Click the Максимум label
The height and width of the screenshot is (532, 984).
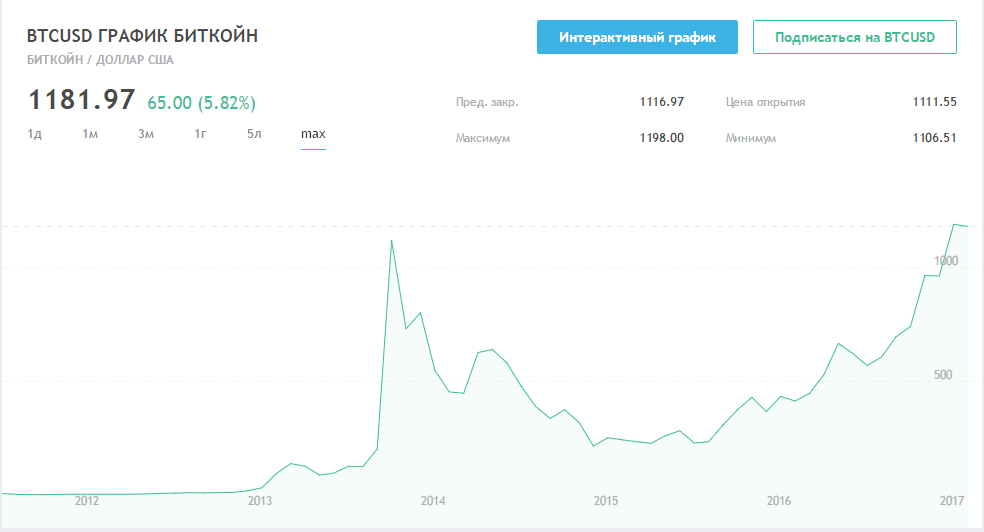(x=483, y=138)
